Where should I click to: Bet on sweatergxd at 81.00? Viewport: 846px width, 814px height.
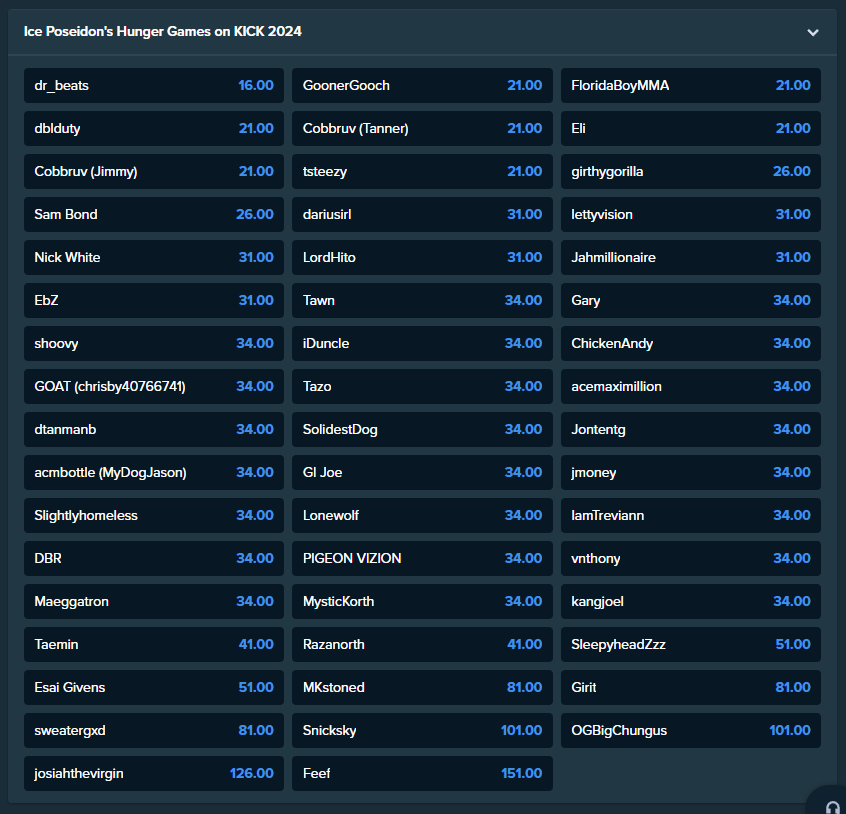(x=154, y=730)
